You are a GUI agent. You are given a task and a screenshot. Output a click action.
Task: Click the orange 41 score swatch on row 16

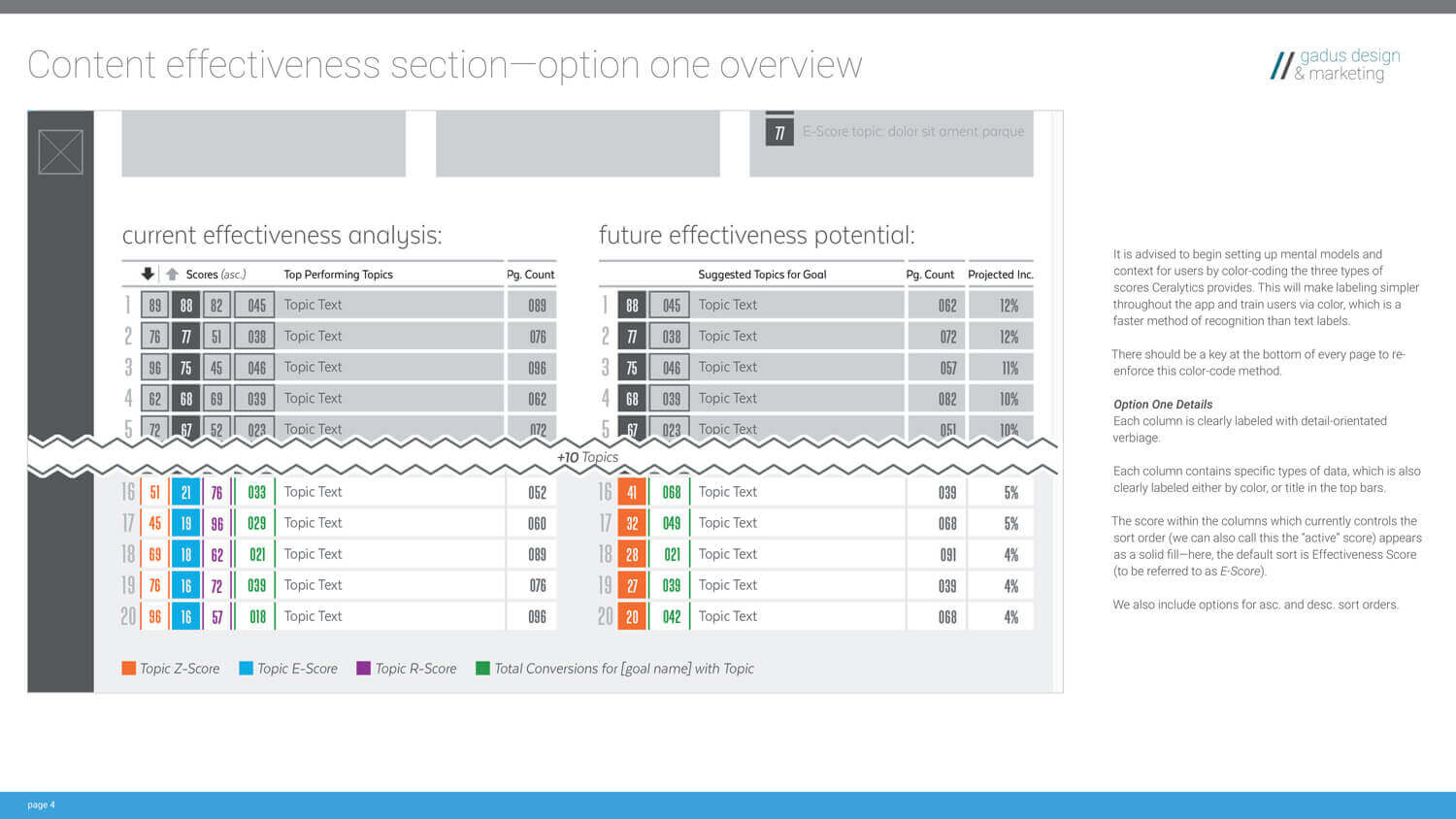[632, 492]
